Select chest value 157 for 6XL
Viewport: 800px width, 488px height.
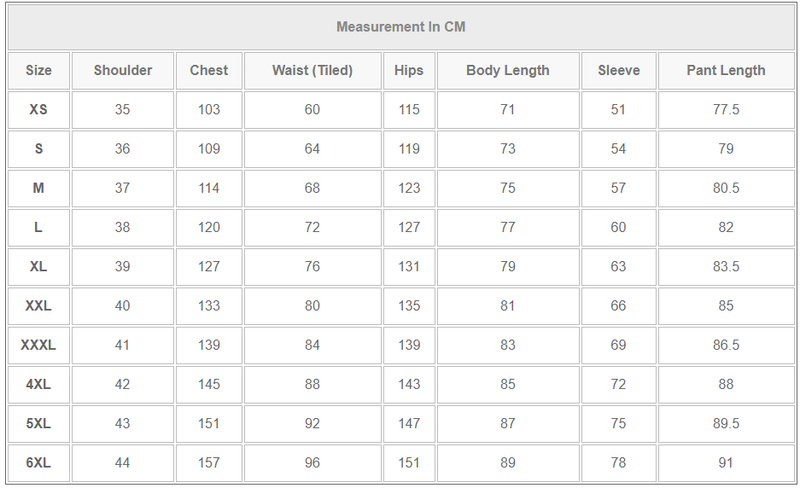coord(209,463)
